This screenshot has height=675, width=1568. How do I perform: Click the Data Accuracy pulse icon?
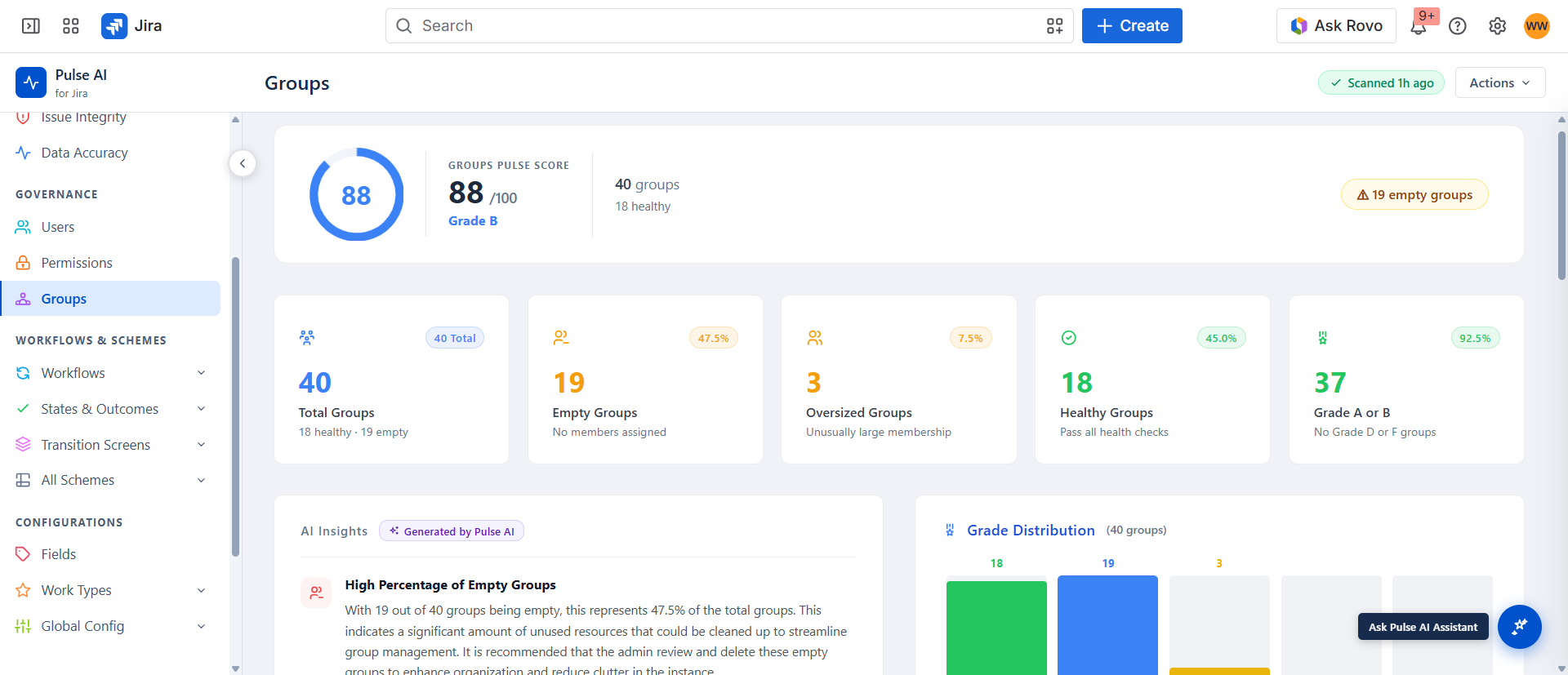(x=23, y=153)
